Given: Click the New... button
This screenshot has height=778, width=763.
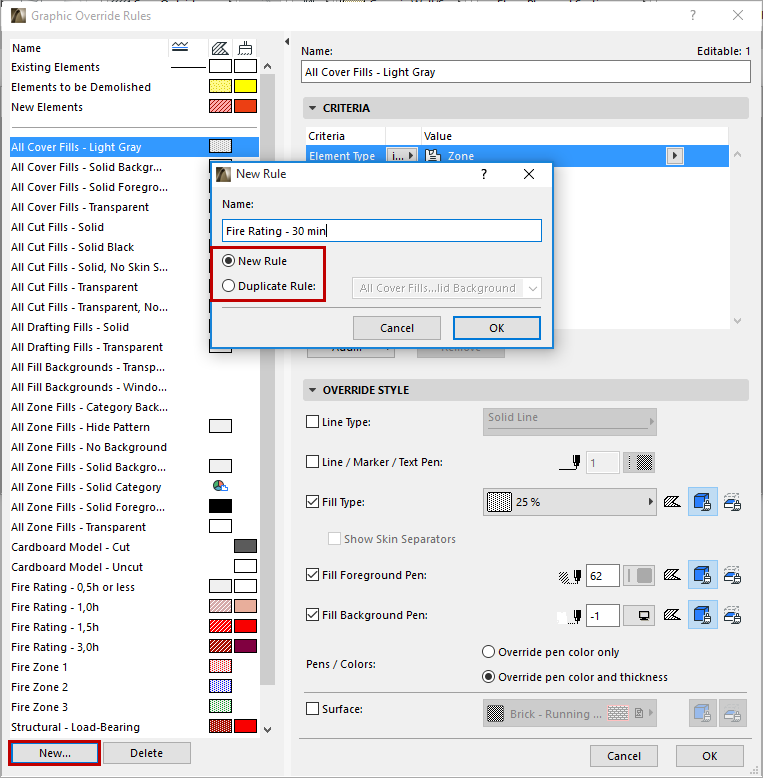Looking at the screenshot, I should 55,753.
